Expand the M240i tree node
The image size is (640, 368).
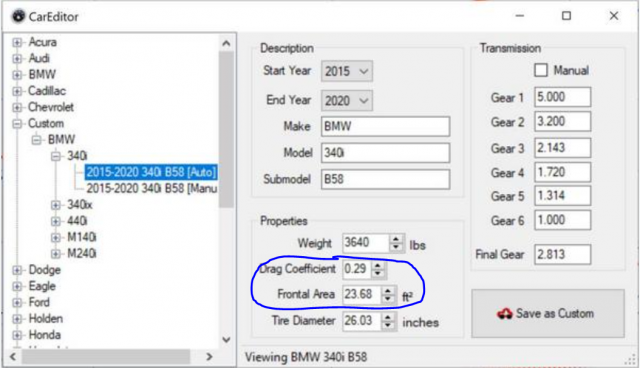click(56, 254)
